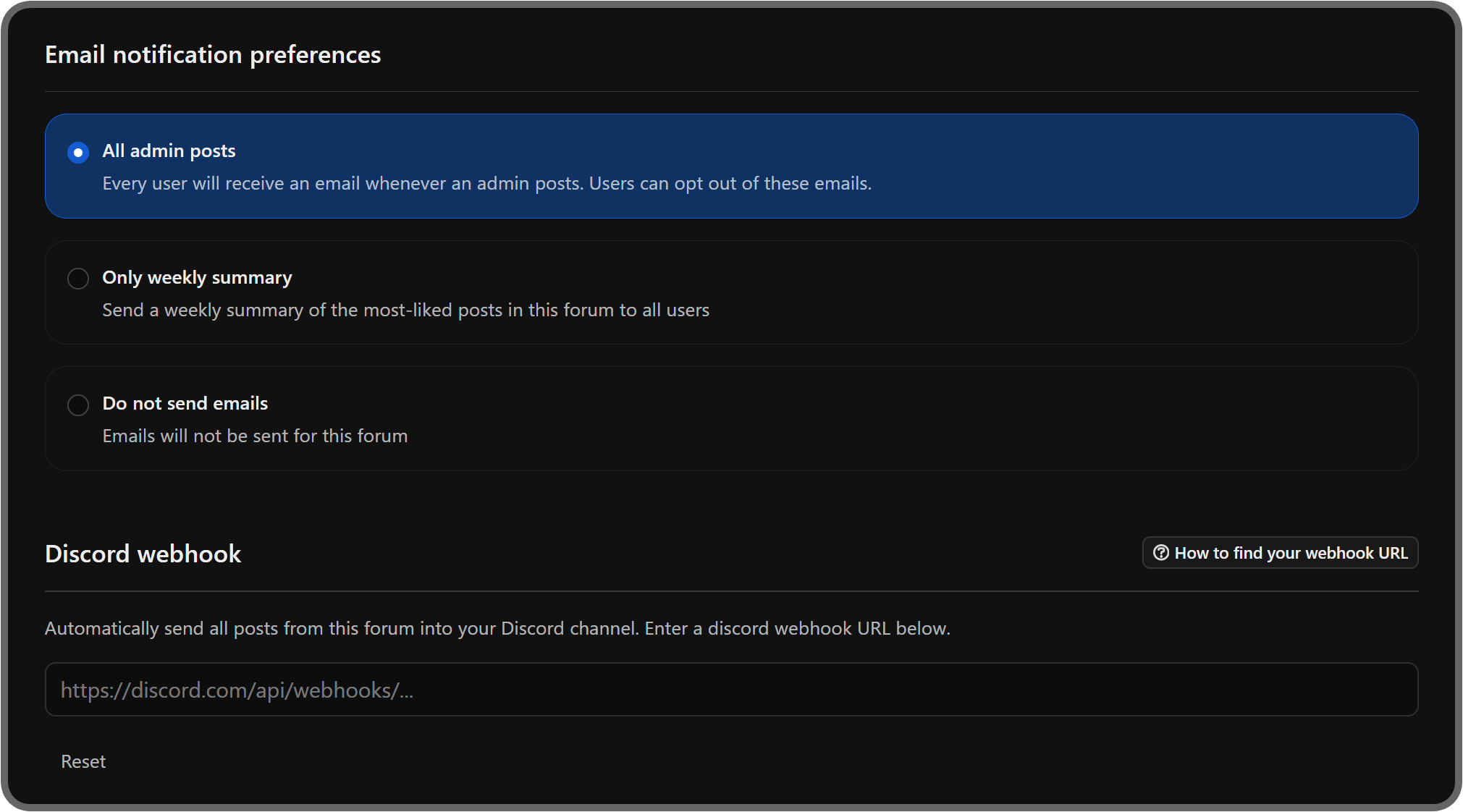
Task: Select the 'All admin posts' radio button
Action: click(77, 152)
